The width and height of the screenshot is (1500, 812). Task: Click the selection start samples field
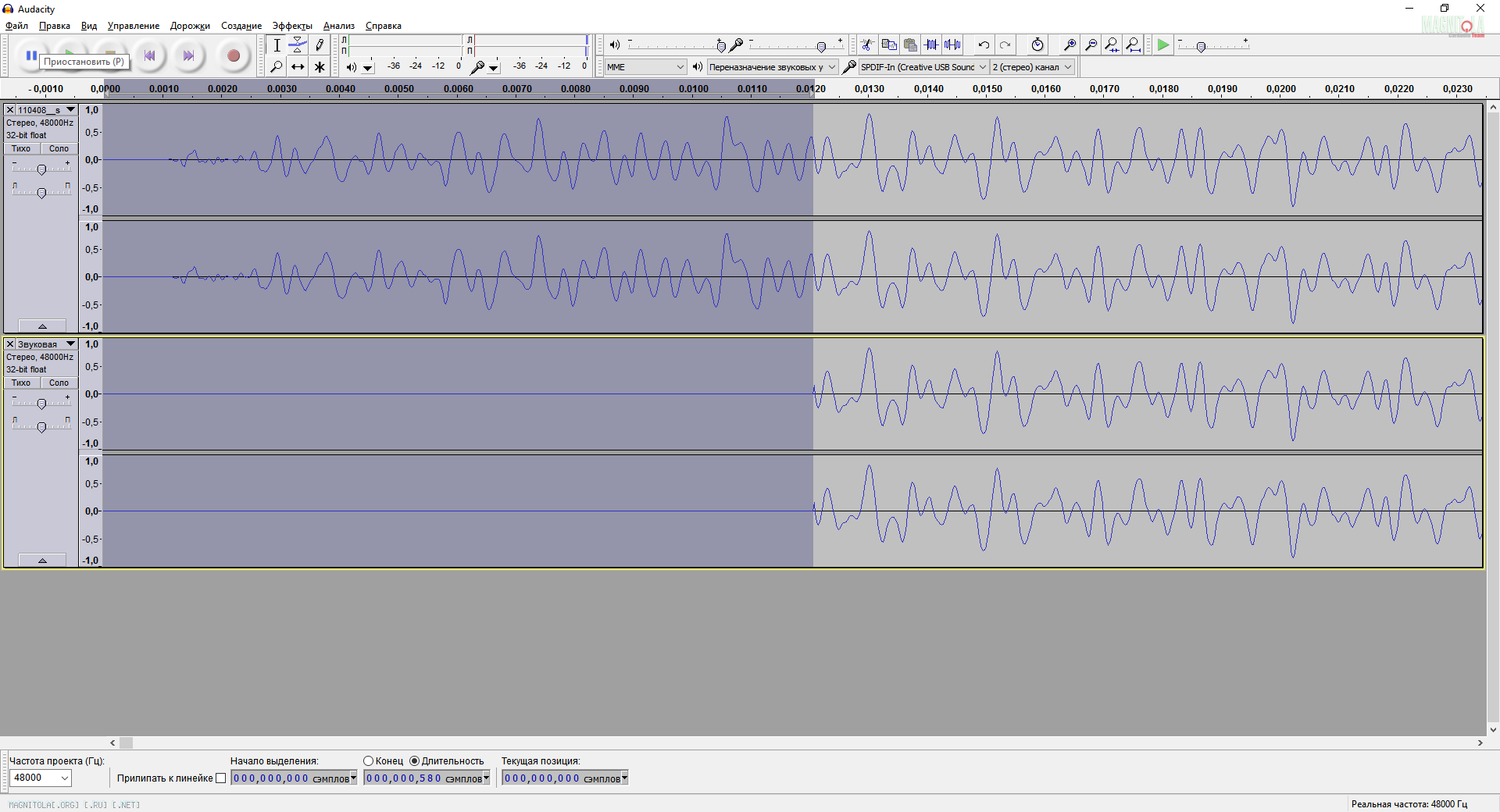[294, 778]
